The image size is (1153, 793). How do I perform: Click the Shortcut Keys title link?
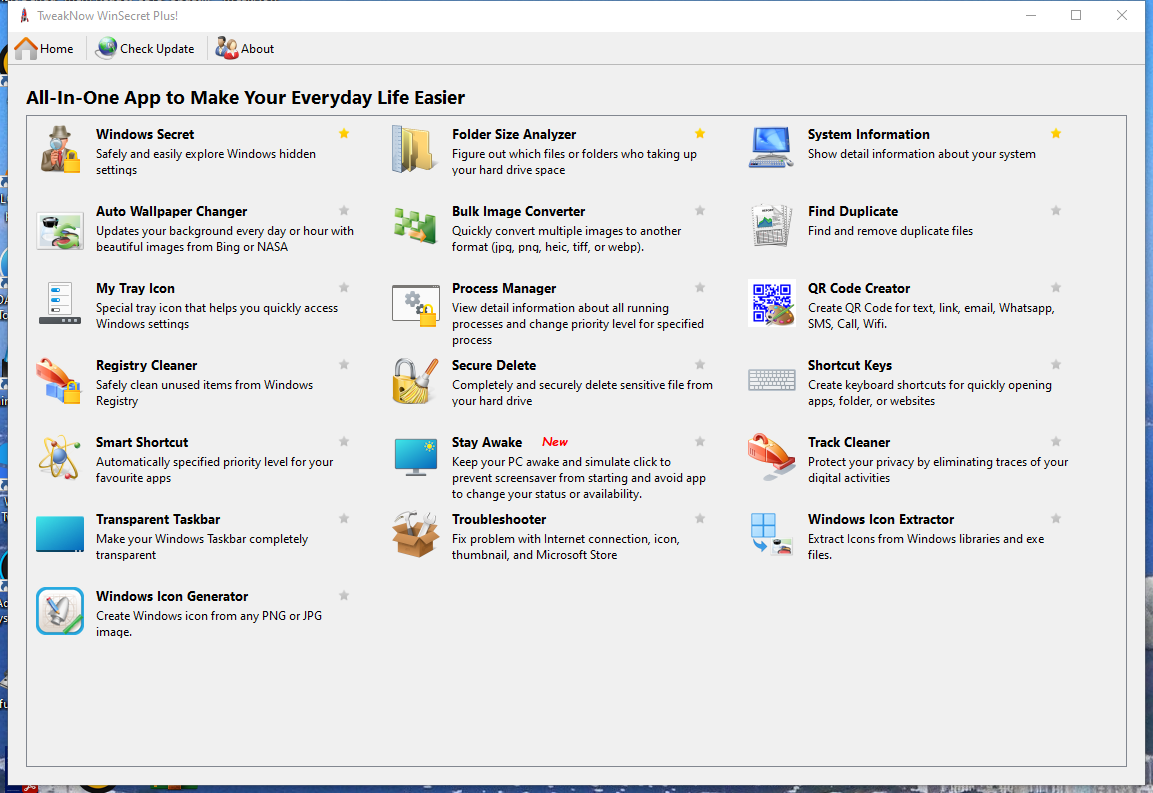click(850, 365)
